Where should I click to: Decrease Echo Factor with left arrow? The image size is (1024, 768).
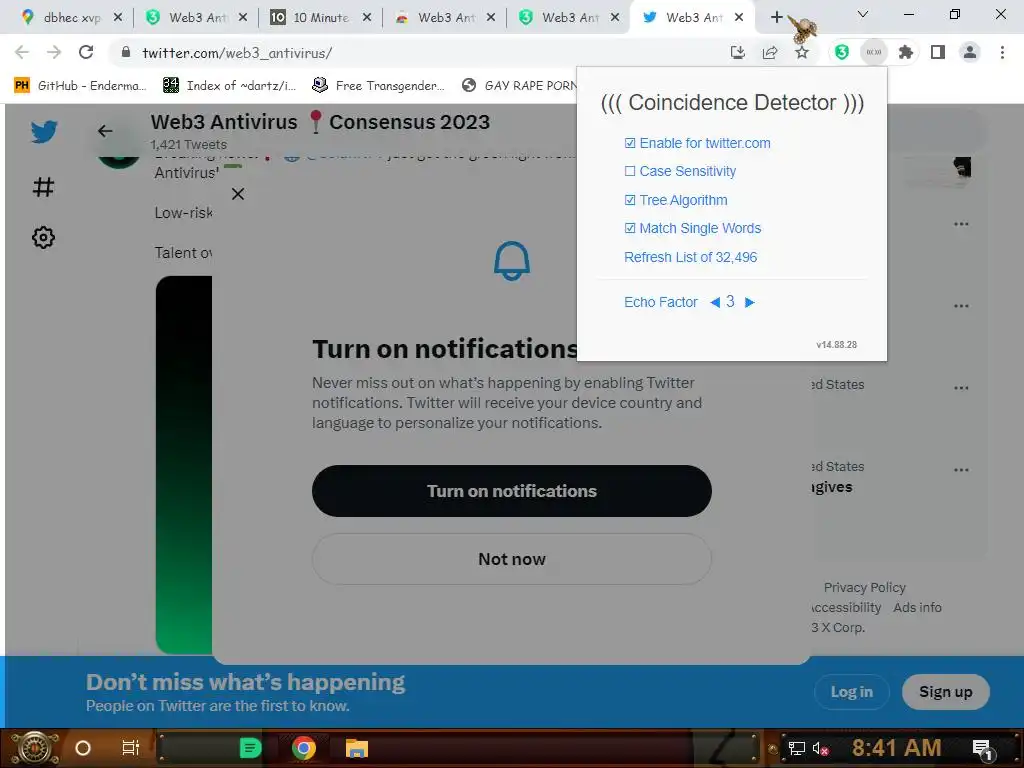click(715, 302)
